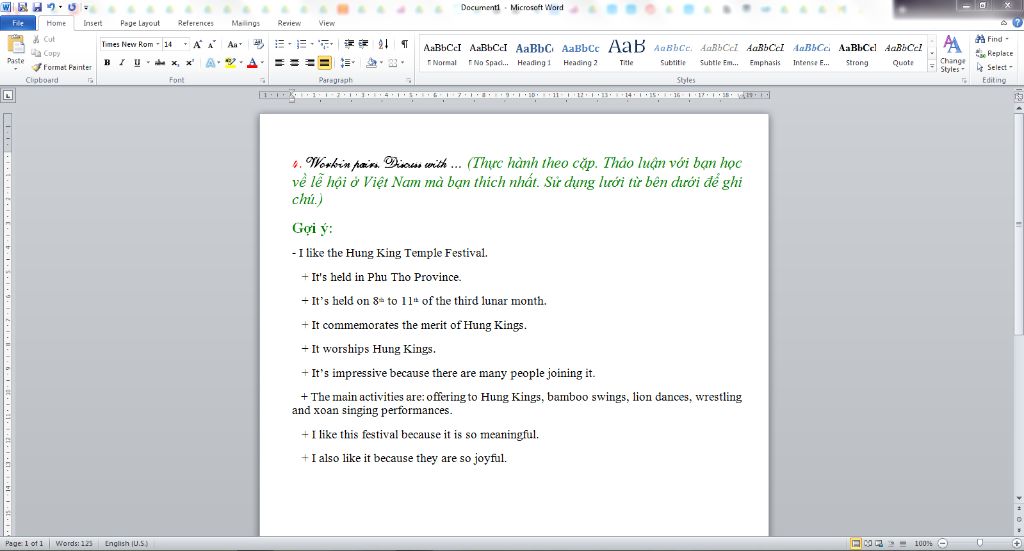The height and width of the screenshot is (551, 1024).
Task: Switch to the Review tab
Action: coord(289,23)
